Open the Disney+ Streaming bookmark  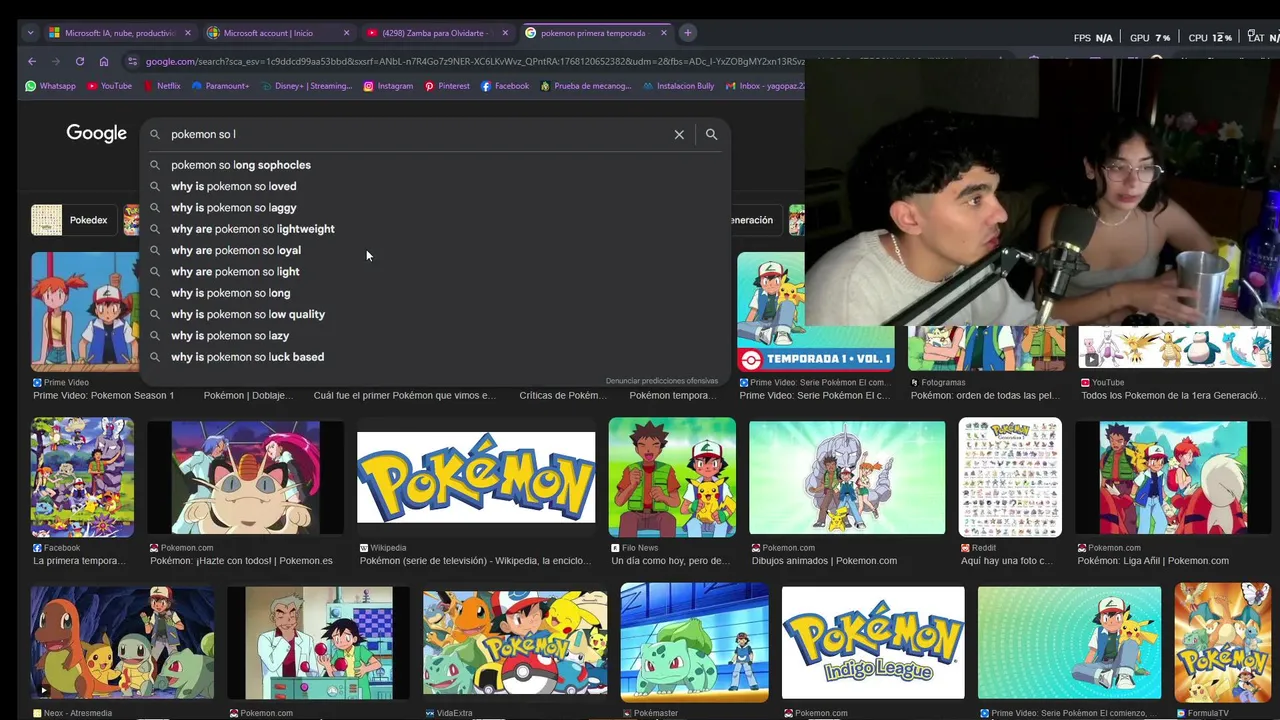click(307, 86)
